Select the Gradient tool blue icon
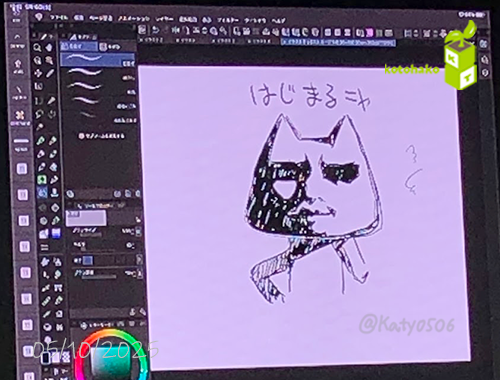The height and width of the screenshot is (380, 500). pos(56,233)
